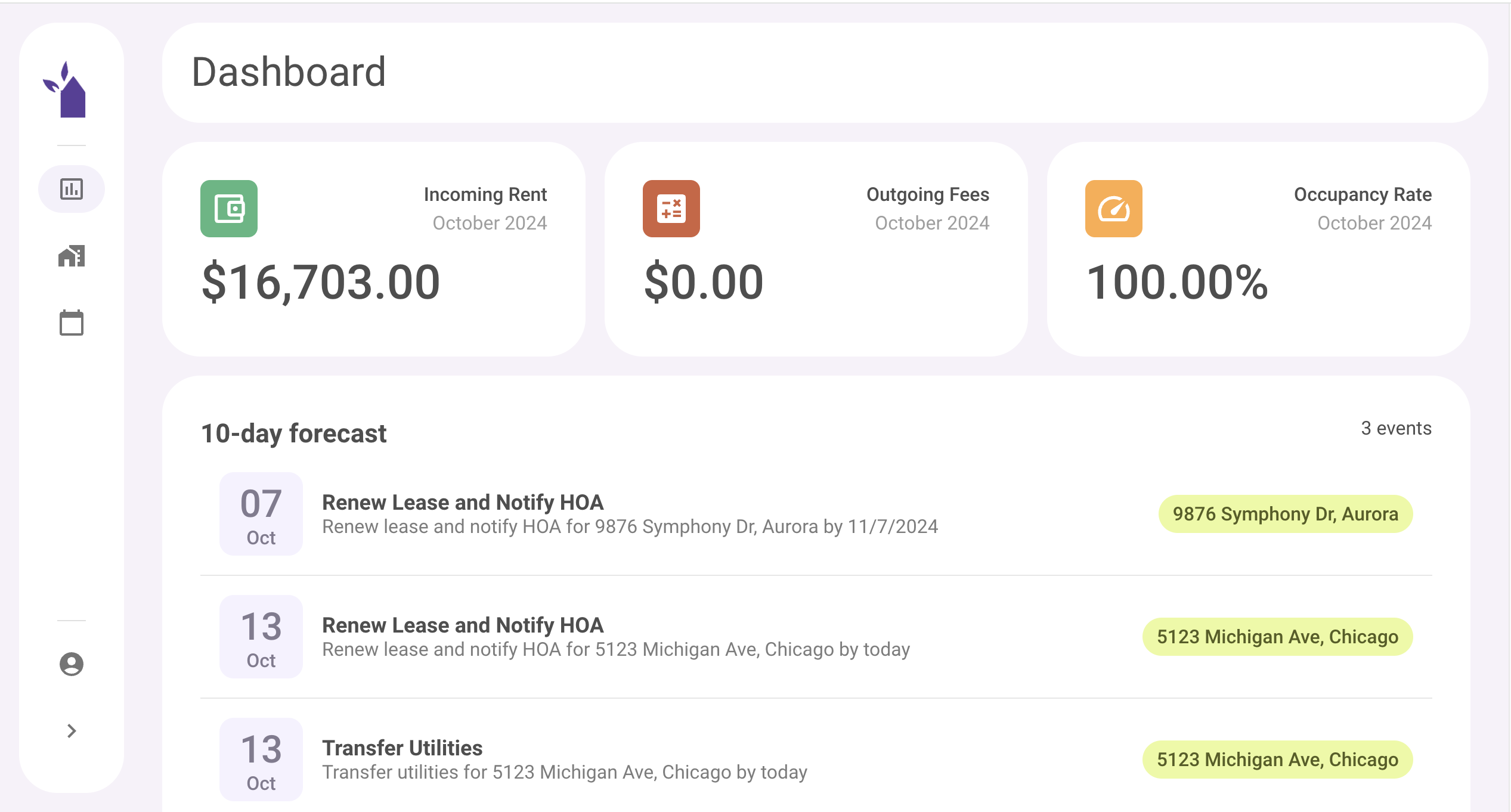Open the Calendar icon in sidebar
The width and height of the screenshot is (1511, 812).
coord(72,323)
